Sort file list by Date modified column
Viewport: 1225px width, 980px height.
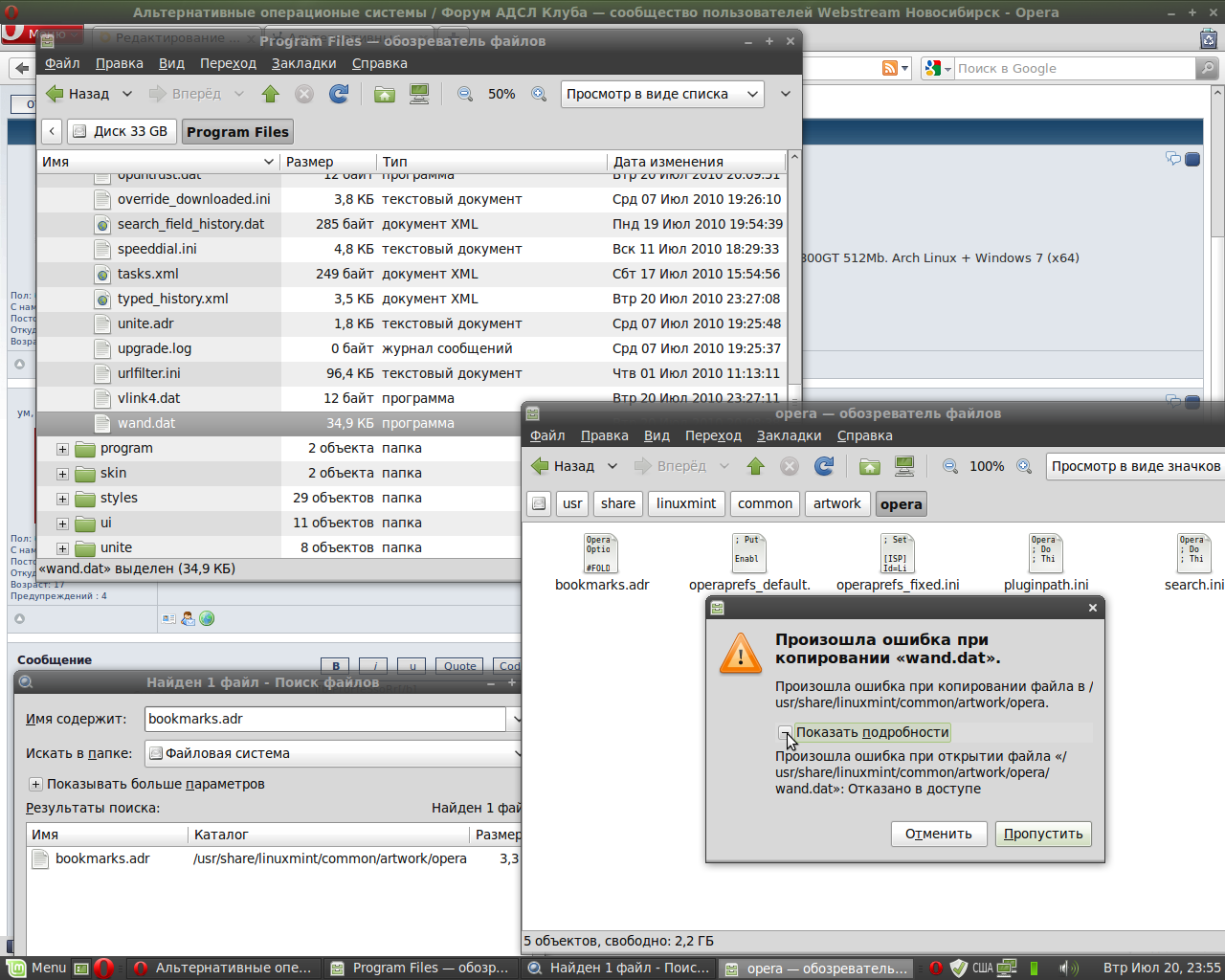(x=696, y=162)
